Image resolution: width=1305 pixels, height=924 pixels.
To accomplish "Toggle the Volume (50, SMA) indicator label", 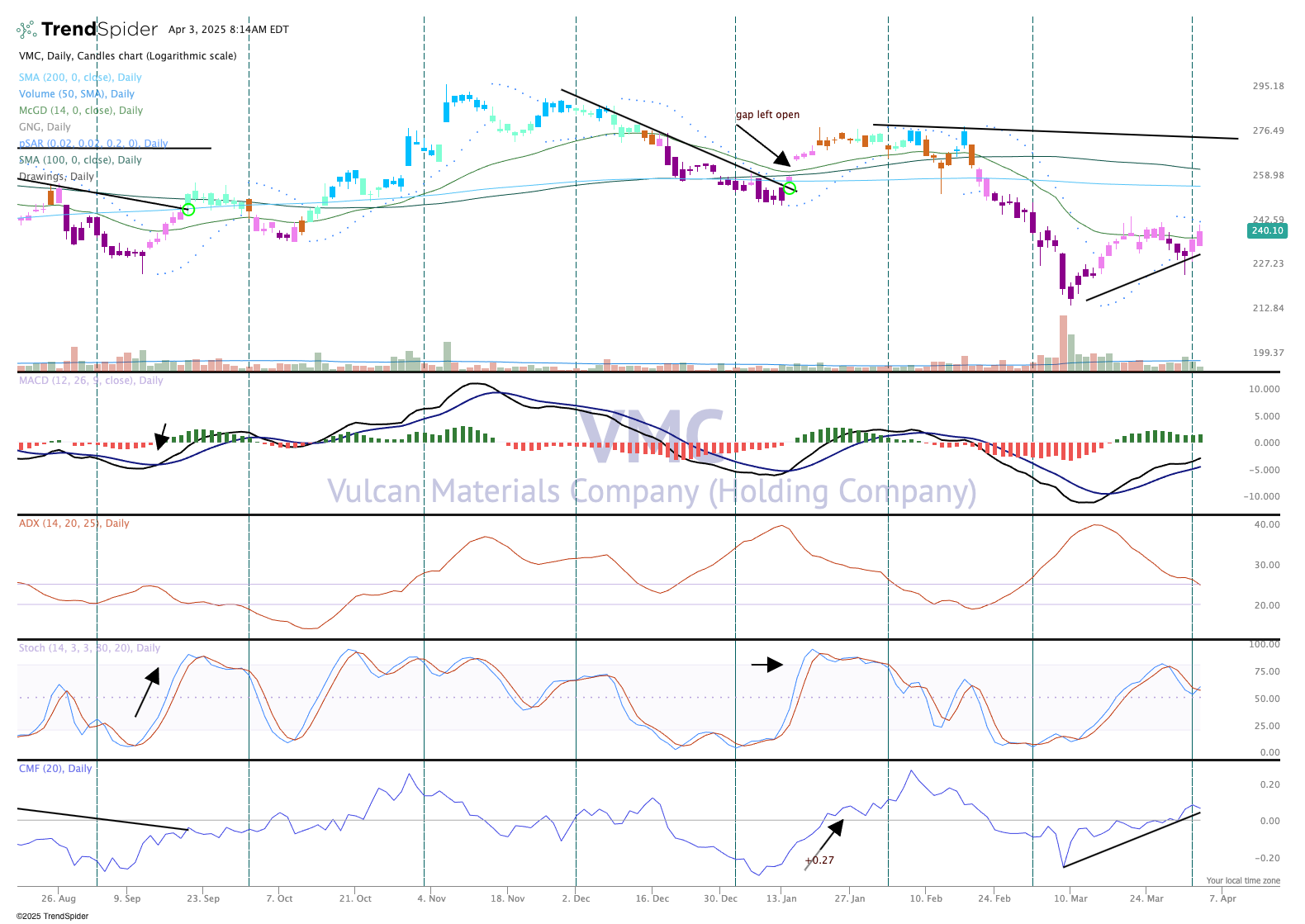I will tap(76, 94).
